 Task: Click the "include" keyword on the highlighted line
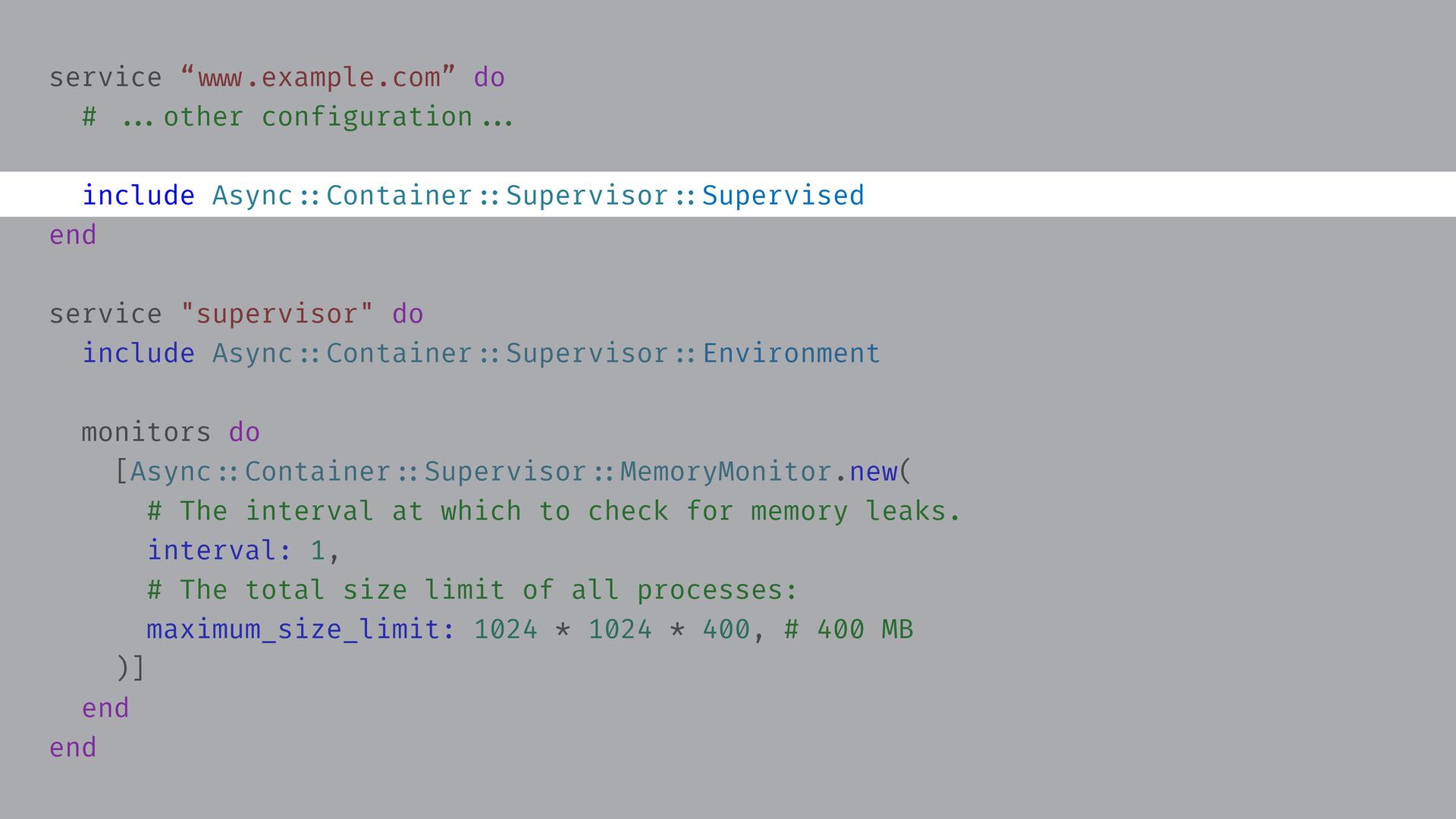(138, 196)
